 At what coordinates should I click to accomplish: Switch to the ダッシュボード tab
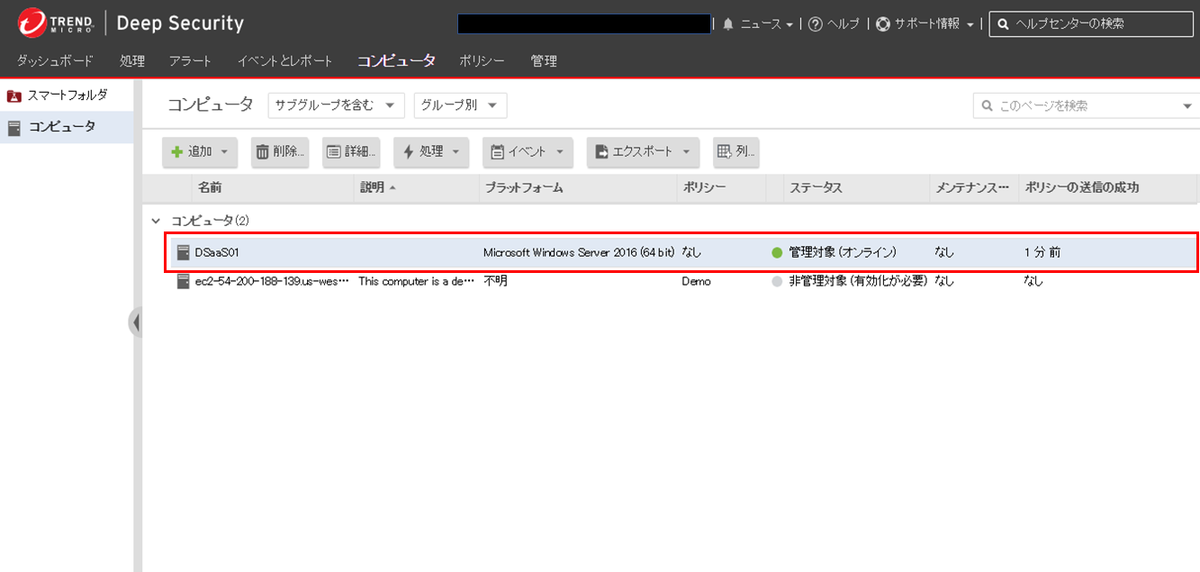click(x=55, y=61)
